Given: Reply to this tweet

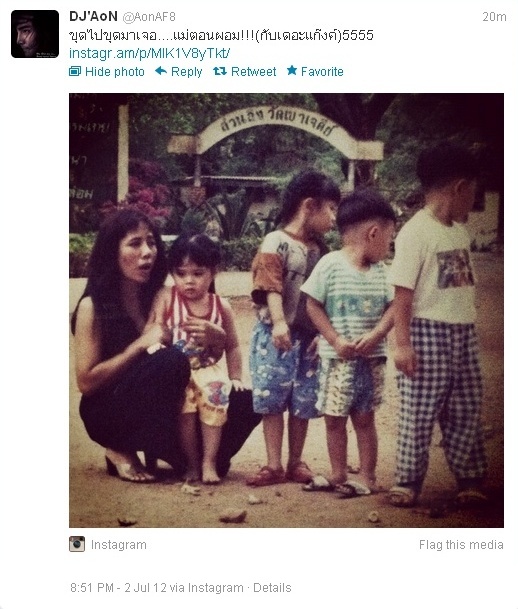Looking at the screenshot, I should coord(186,71).
